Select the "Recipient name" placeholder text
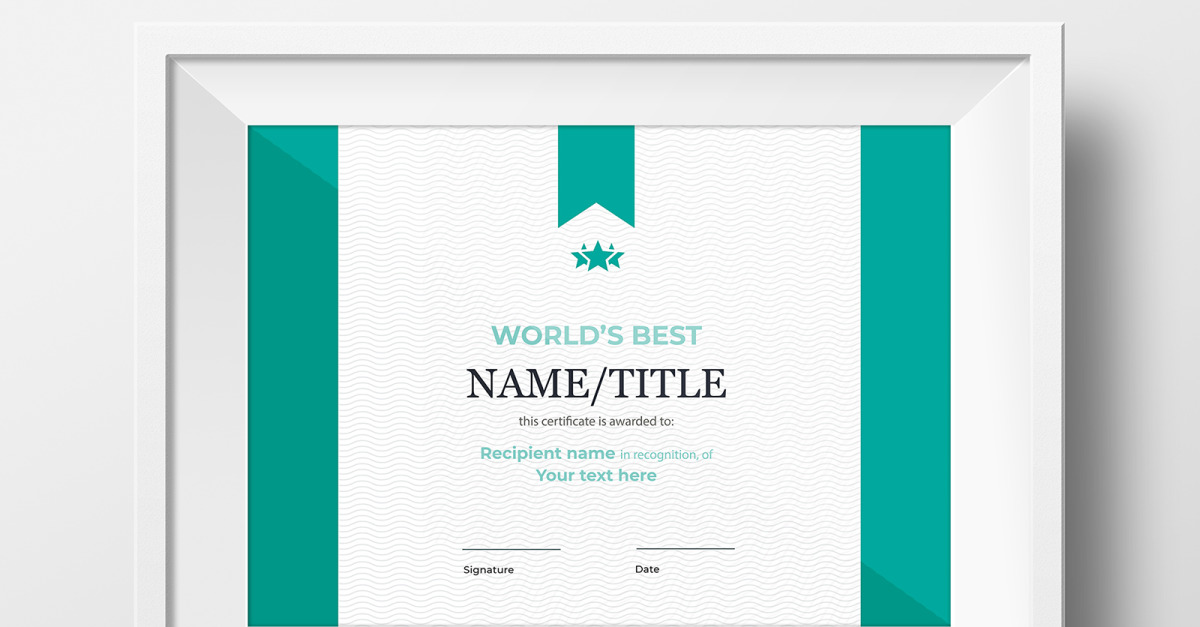Viewport: 1200px width, 627px height. 548,454
